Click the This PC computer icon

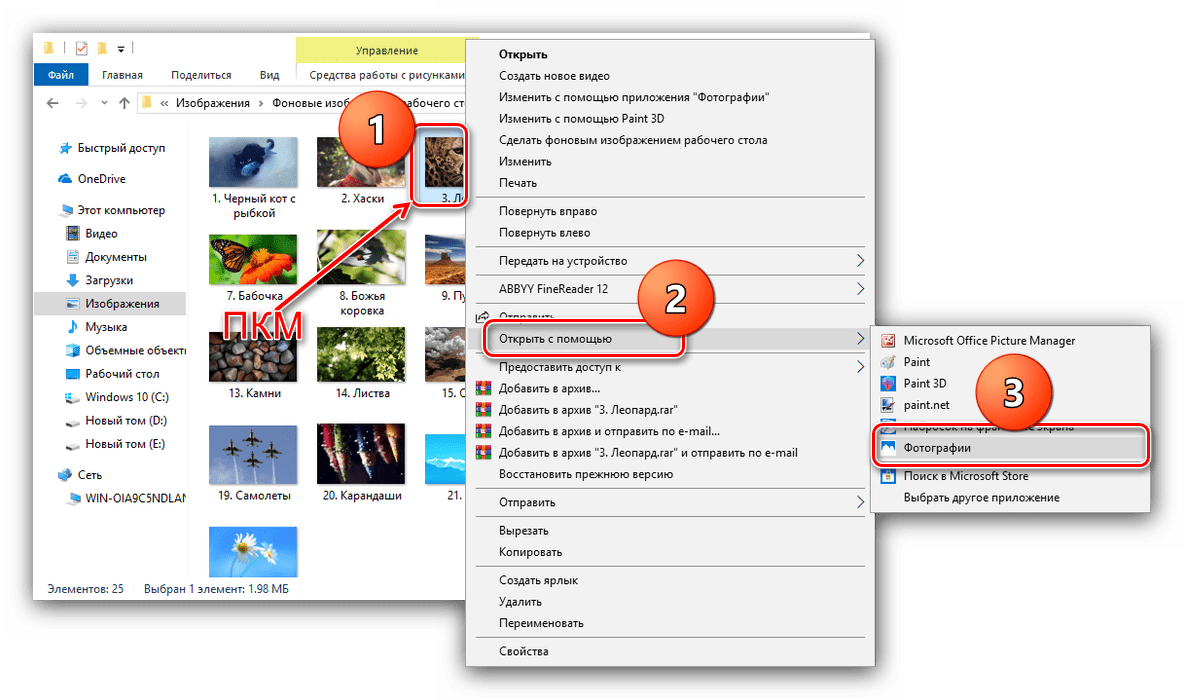66,210
